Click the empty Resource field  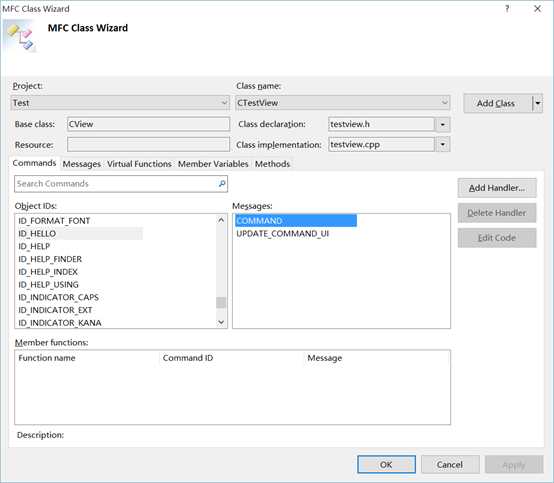coord(148,145)
